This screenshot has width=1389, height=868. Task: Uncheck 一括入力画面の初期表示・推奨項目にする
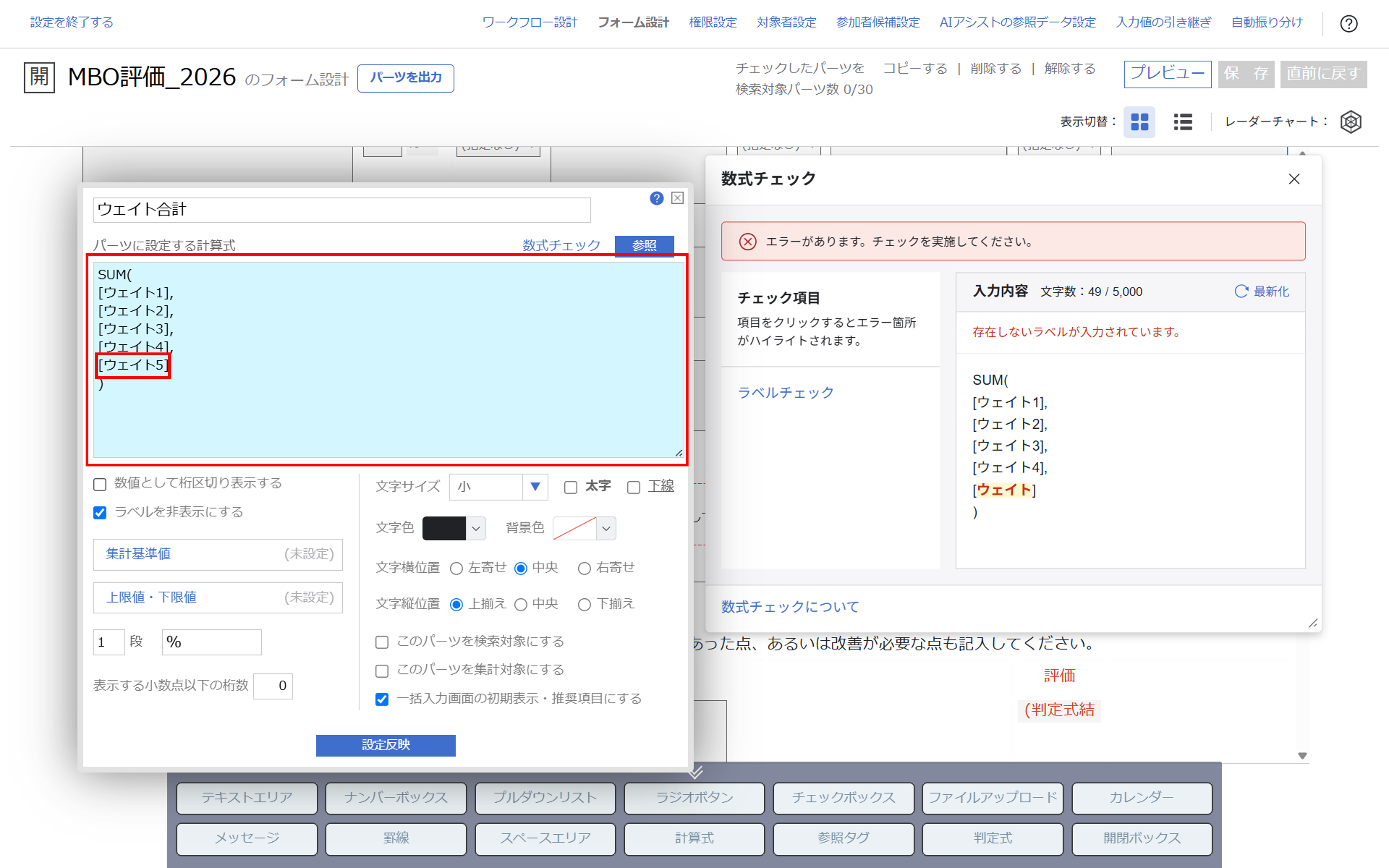point(382,699)
